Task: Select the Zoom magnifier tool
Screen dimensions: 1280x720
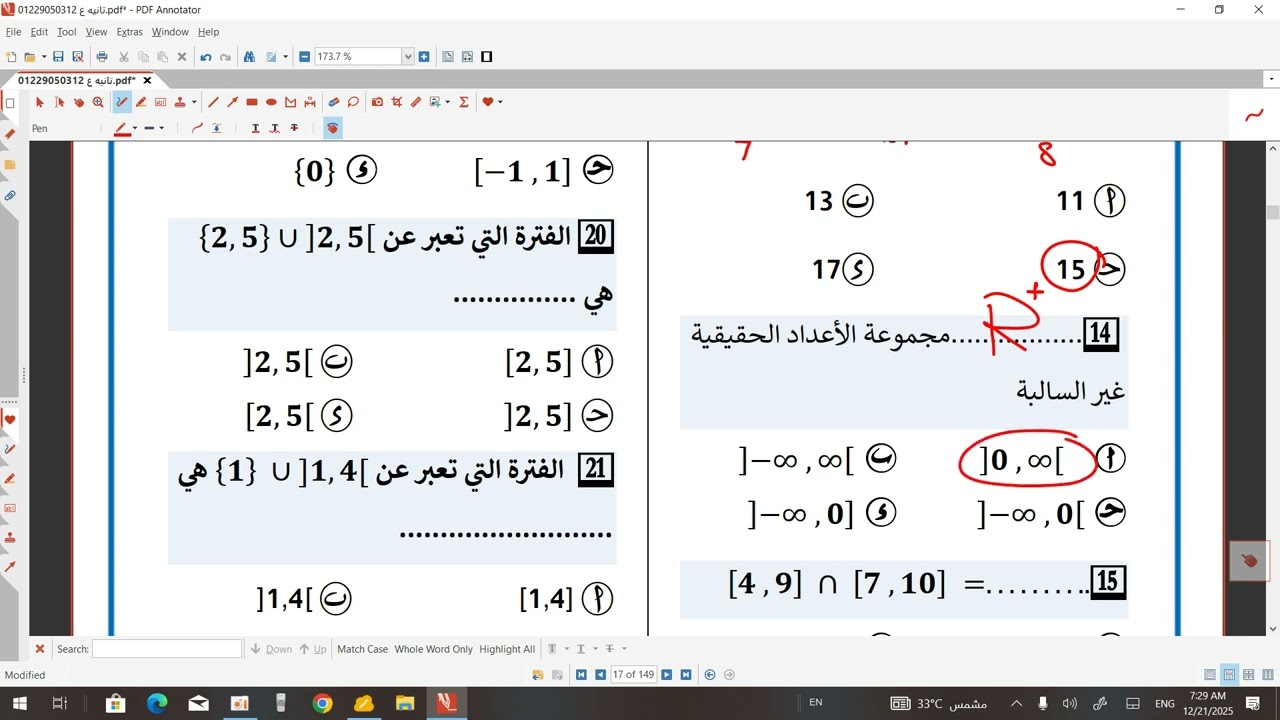Action: (x=98, y=102)
